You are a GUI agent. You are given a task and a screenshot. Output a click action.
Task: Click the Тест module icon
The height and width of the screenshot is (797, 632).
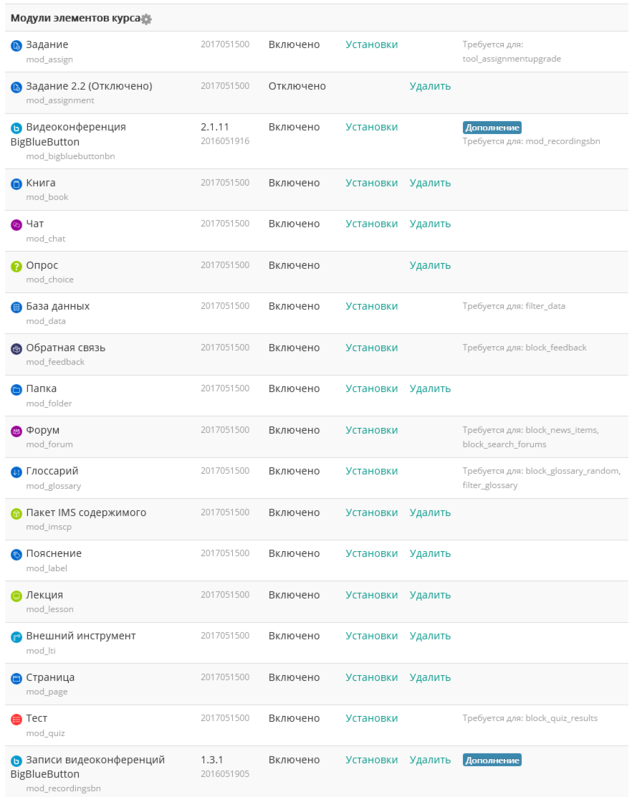pos(16,719)
